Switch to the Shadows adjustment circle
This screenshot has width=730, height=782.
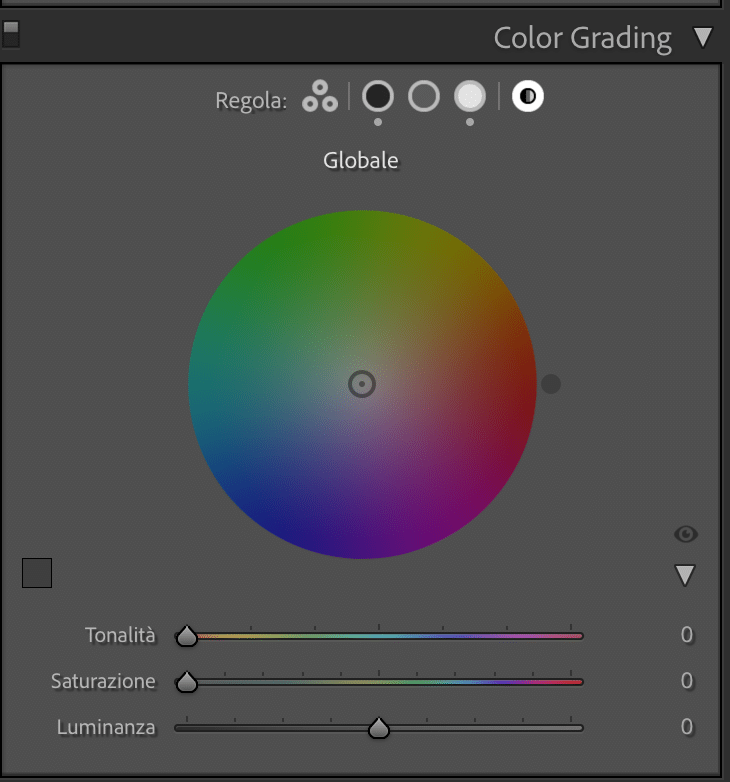(378, 96)
